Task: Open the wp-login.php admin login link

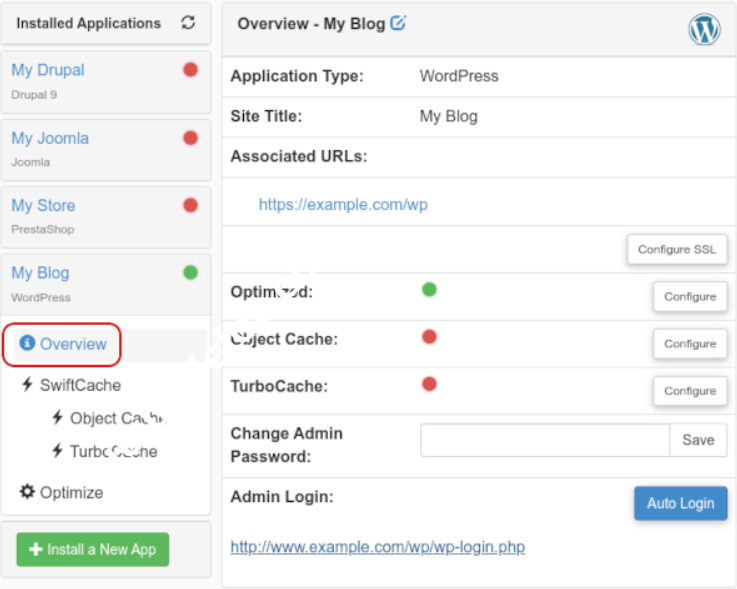Action: pos(377,547)
